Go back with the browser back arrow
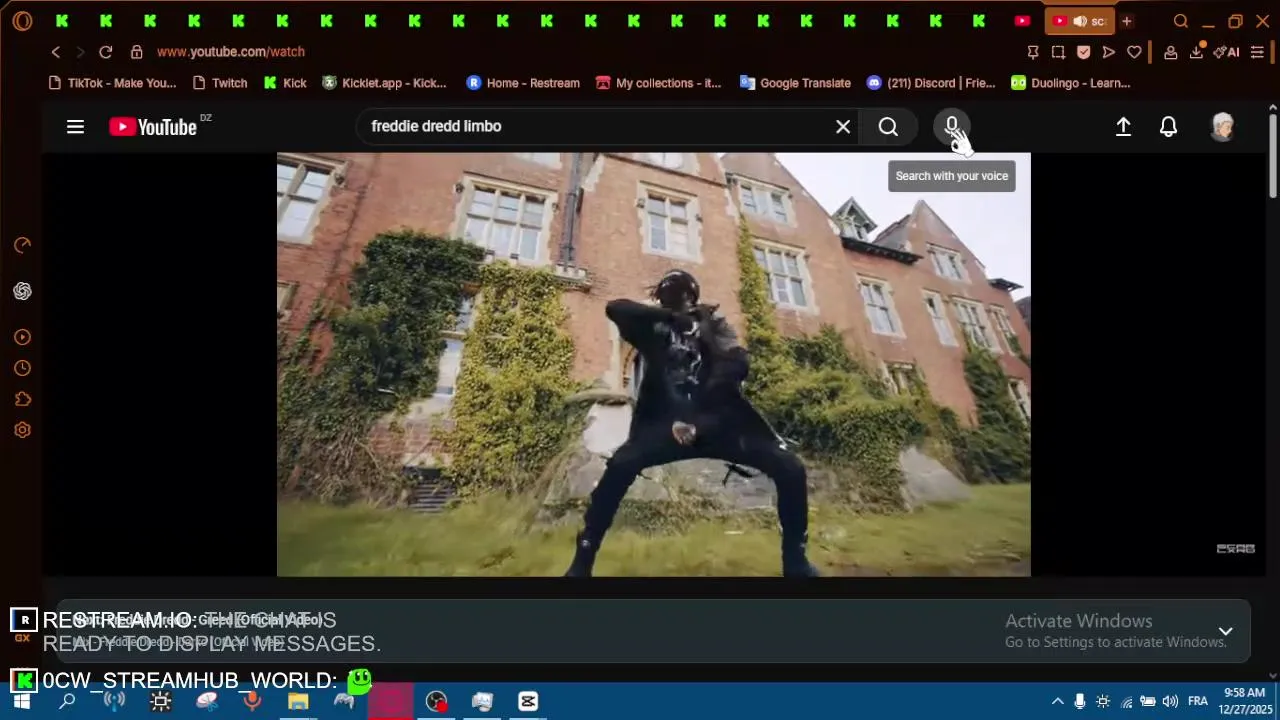Image resolution: width=1280 pixels, height=720 pixels. click(56, 52)
